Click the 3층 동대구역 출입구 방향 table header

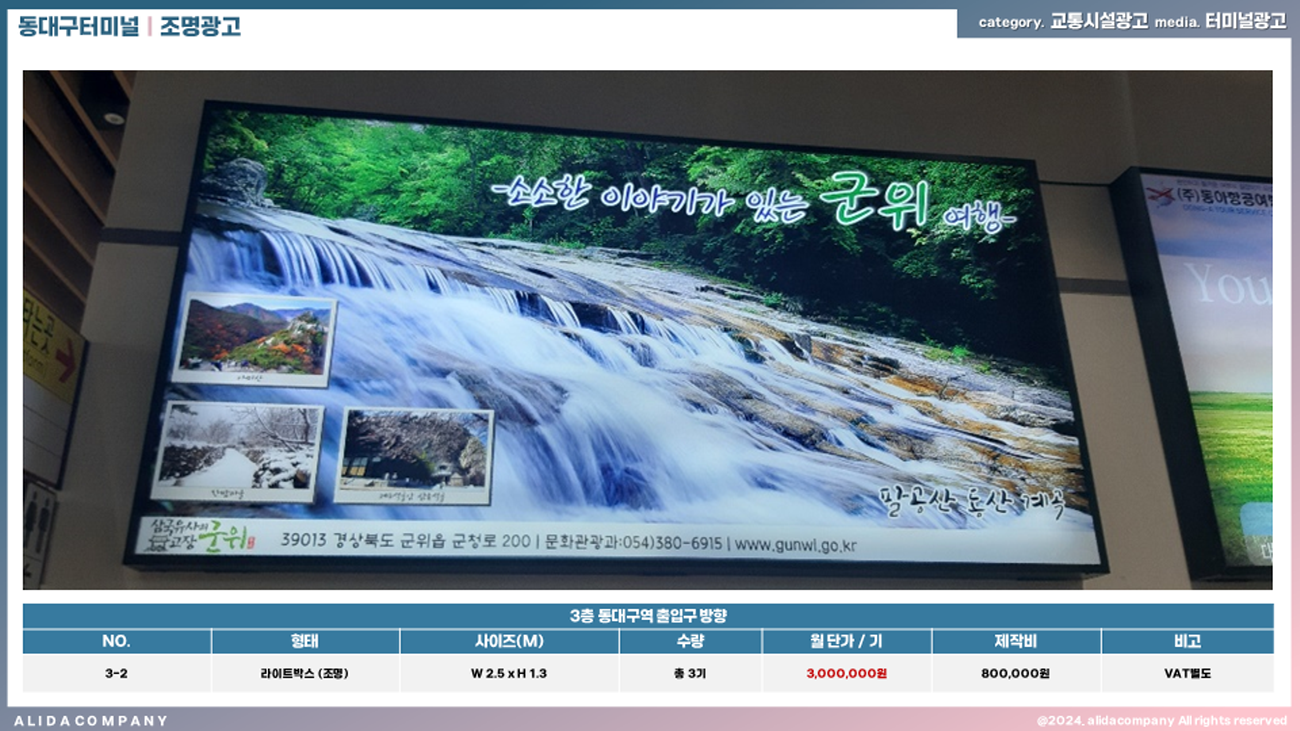click(x=648, y=616)
